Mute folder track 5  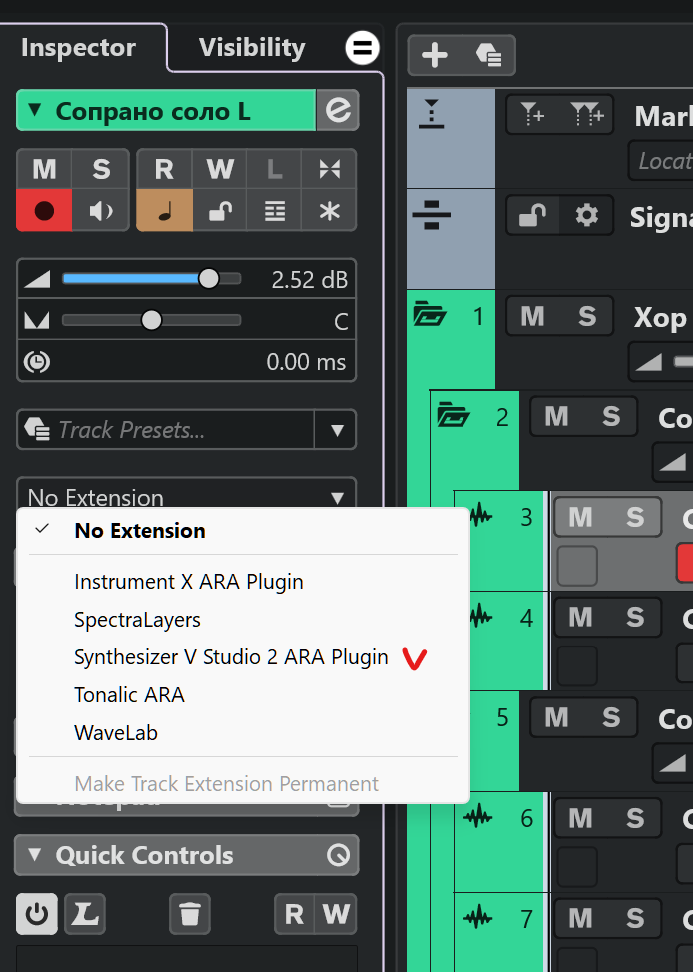(556, 718)
